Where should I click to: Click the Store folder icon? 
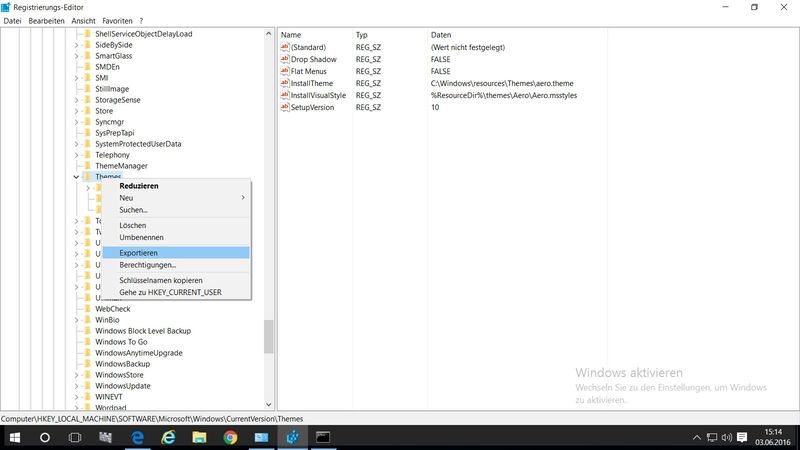[x=87, y=111]
